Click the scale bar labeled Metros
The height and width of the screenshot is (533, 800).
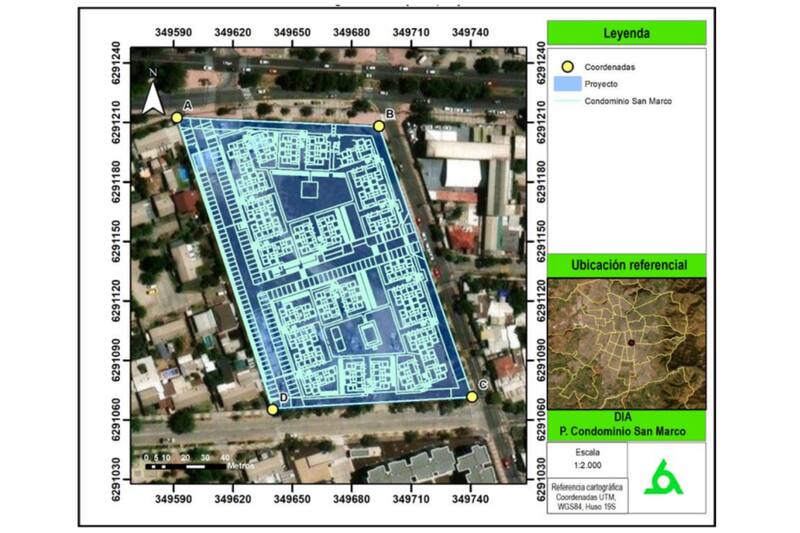(x=192, y=465)
